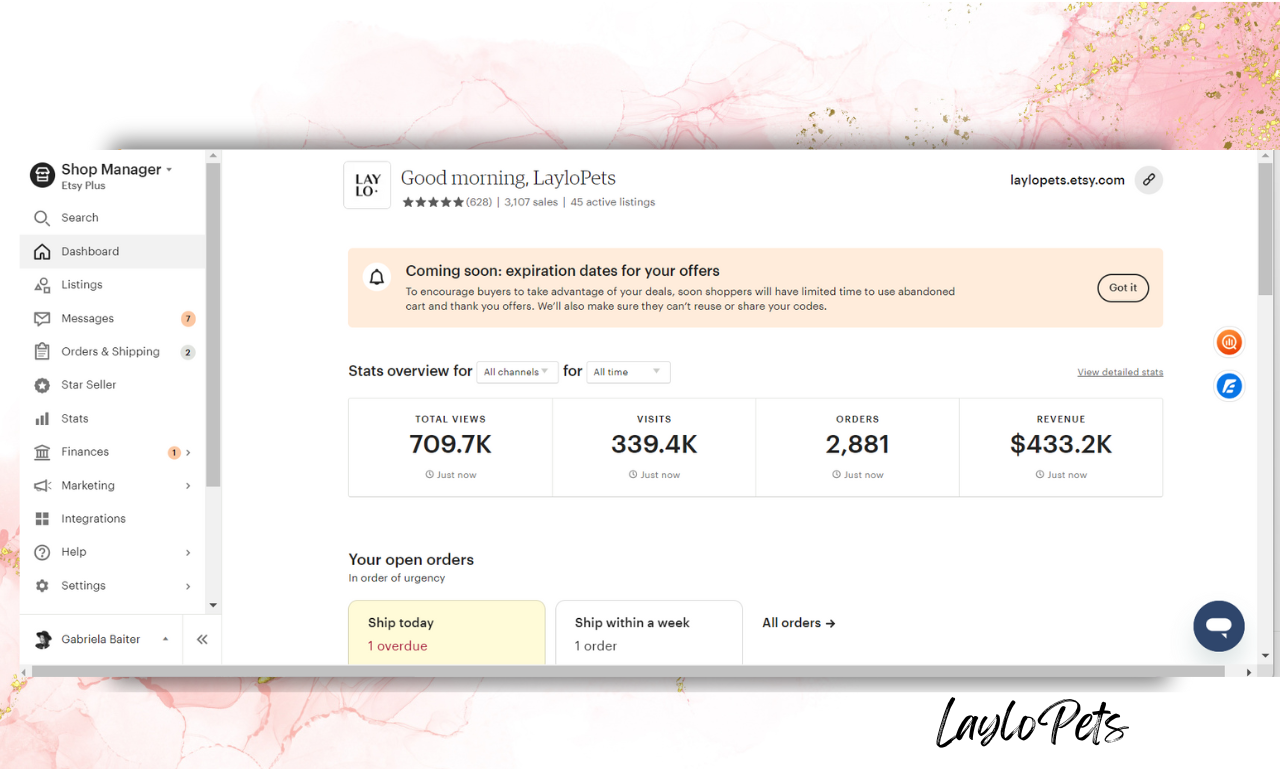Open the All channels dropdown

517,371
